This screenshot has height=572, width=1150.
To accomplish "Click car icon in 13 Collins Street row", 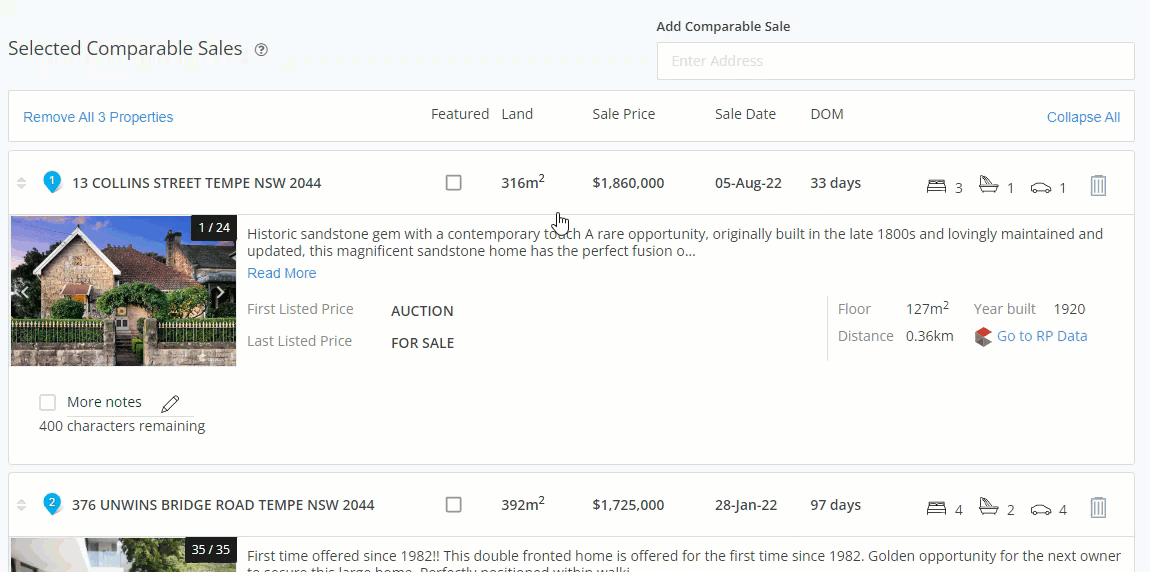I will 1041,188.
